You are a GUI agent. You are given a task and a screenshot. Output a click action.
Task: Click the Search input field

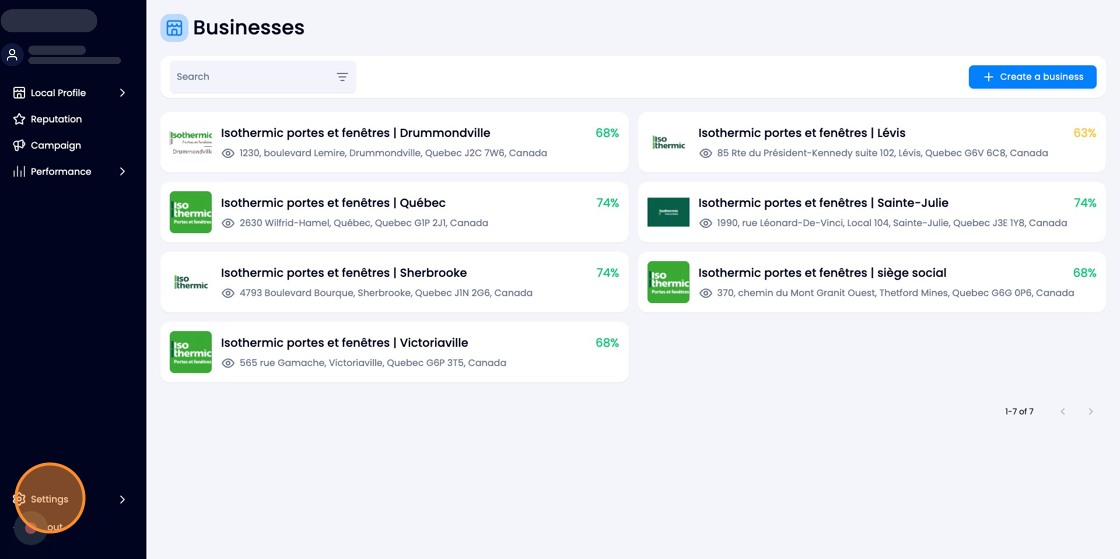[263, 77]
